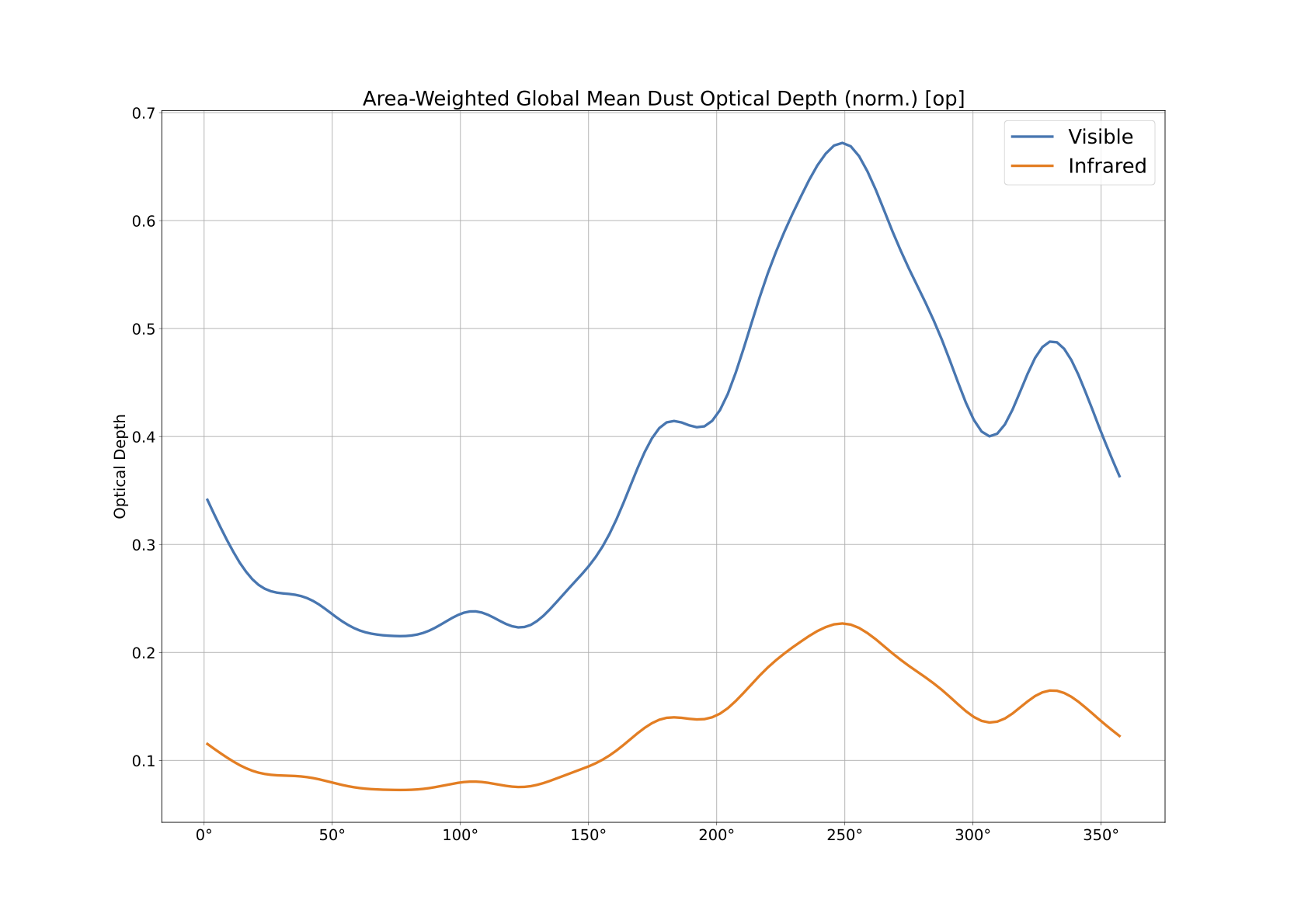Click the 0.7 y-axis tick label

(x=143, y=113)
